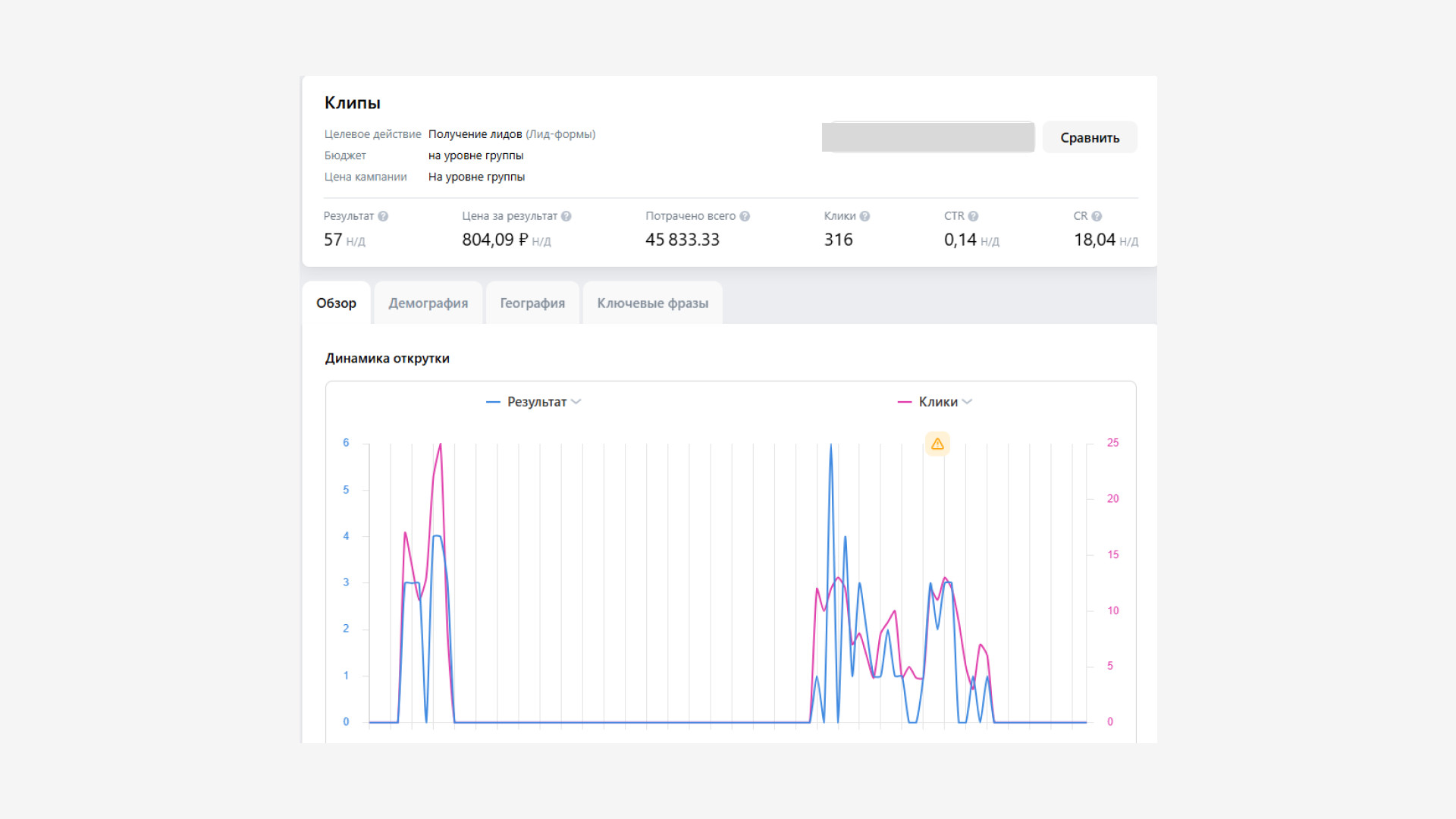
Task: Open the Результат chart series dropdown
Action: [576, 402]
